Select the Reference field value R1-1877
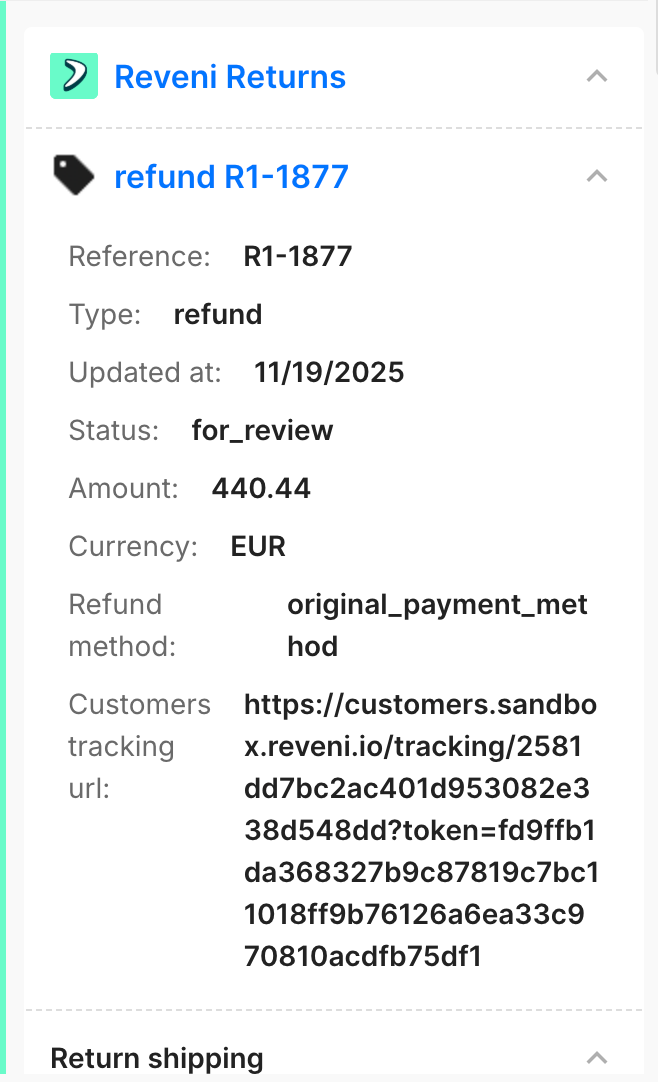Viewport: 658px width, 1082px height. pyautogui.click(x=298, y=256)
